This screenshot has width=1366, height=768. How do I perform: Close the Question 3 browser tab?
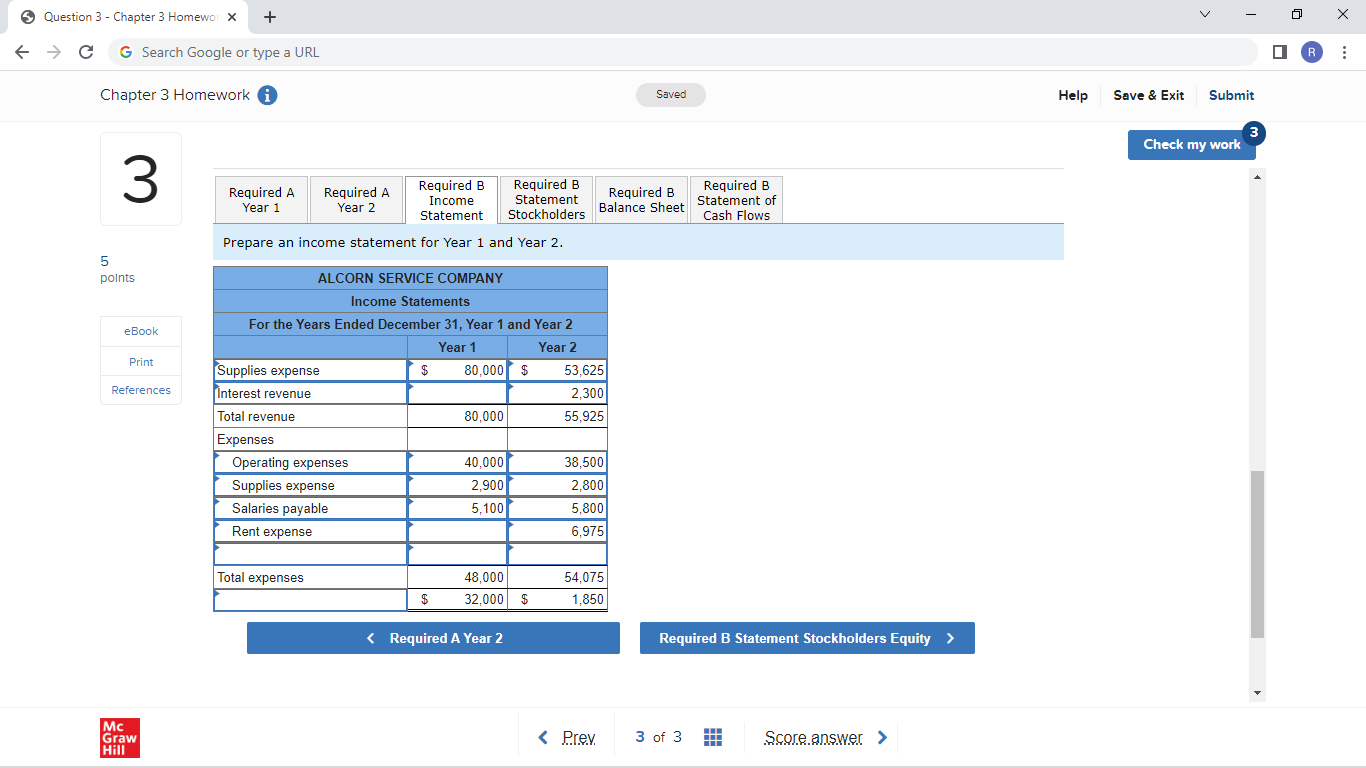coord(232,17)
